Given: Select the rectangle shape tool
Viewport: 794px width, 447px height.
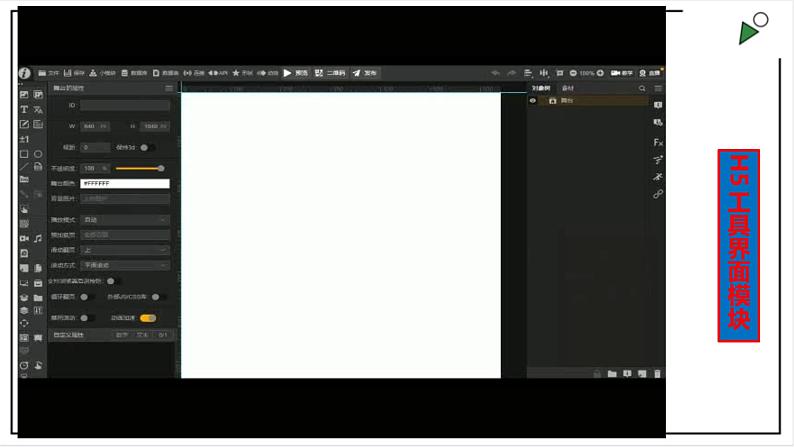Looking at the screenshot, I should coord(24,154).
